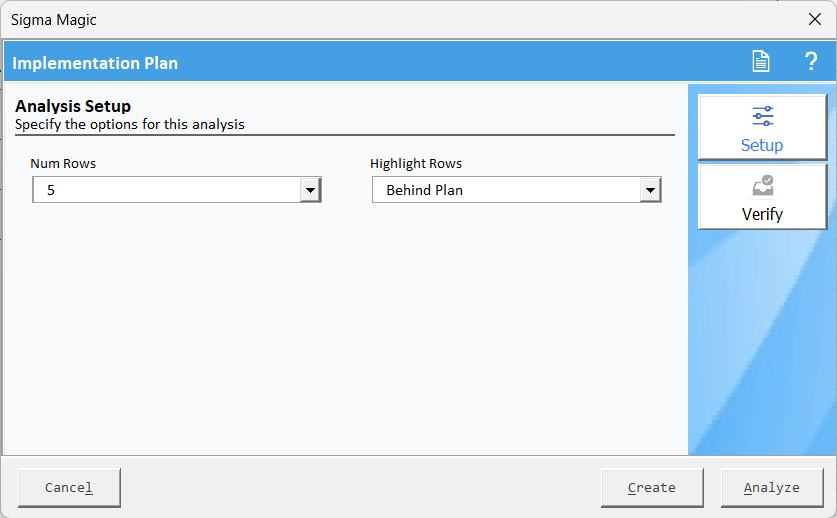The image size is (837, 518).
Task: Click the Setup sliders icon
Action: tap(763, 117)
